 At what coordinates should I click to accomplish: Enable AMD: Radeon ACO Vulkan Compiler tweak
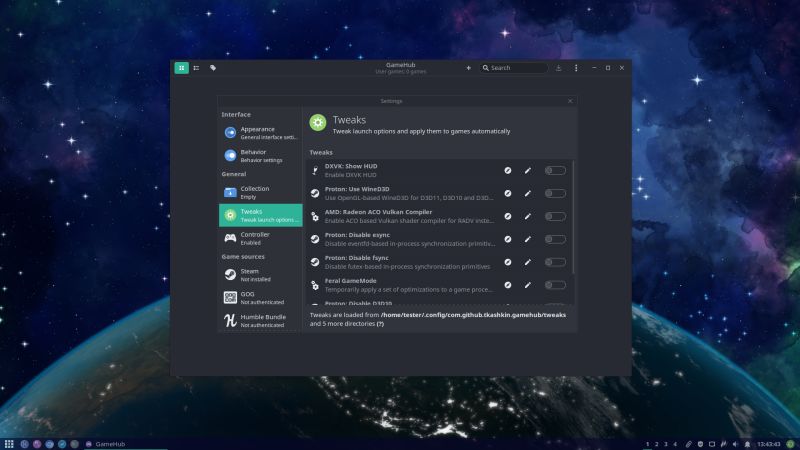coord(555,216)
